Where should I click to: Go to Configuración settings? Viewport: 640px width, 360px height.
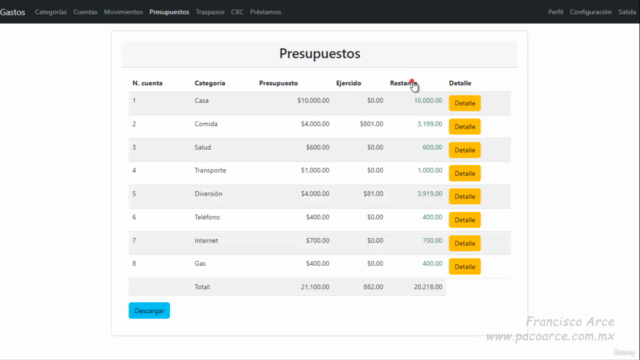tap(591, 12)
